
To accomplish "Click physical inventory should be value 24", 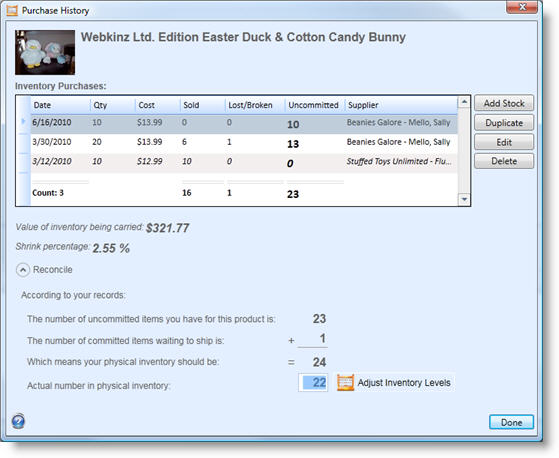I will (x=319, y=362).
